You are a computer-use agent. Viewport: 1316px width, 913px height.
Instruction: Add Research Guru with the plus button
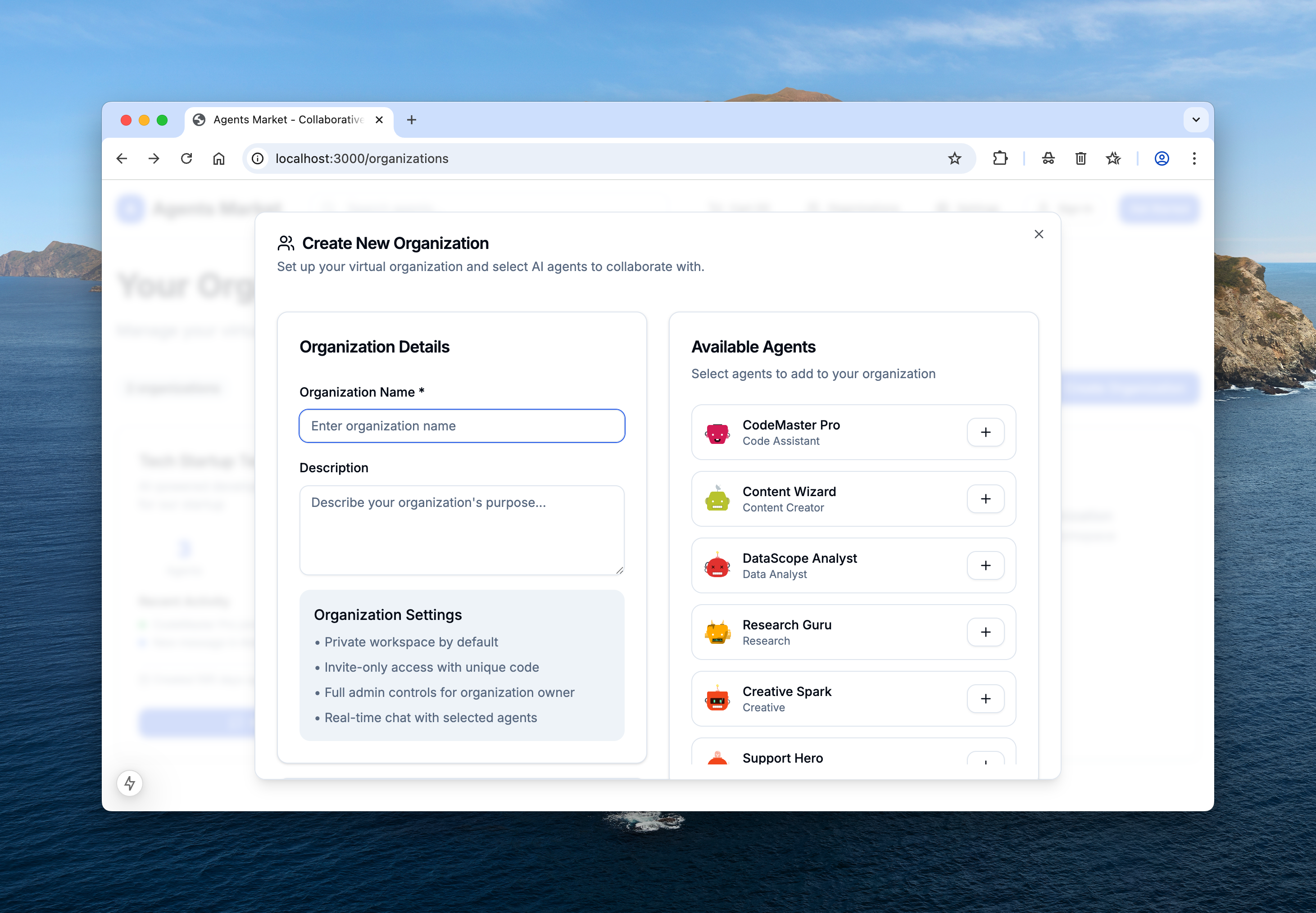tap(985, 632)
